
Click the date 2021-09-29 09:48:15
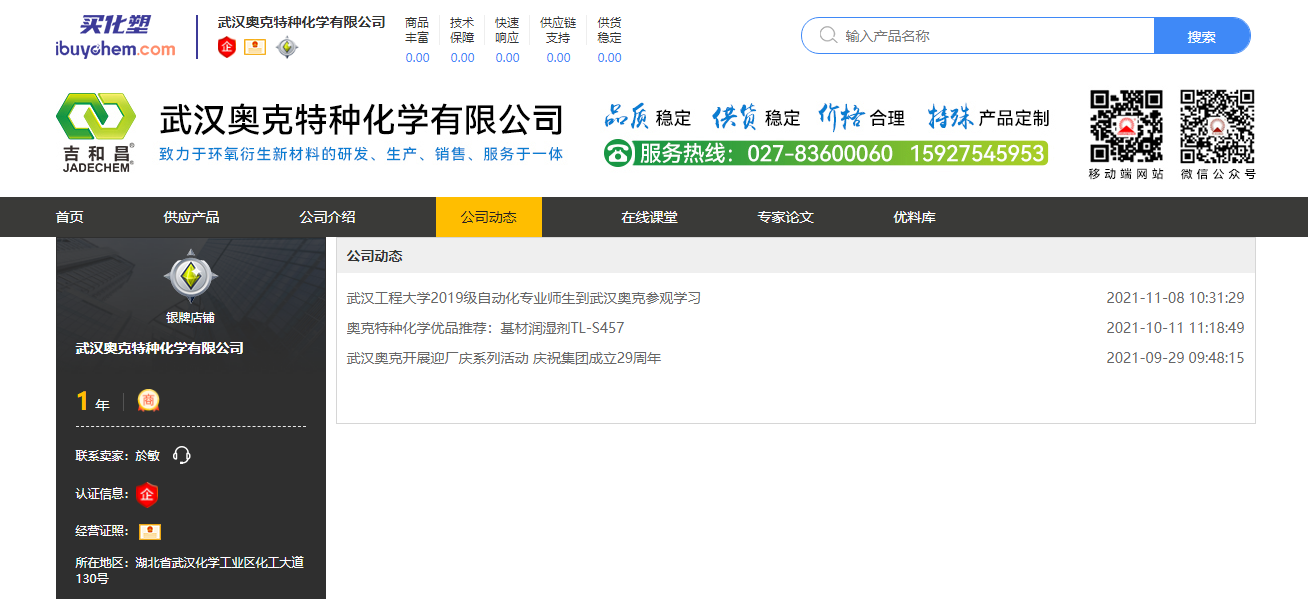[x=1175, y=358]
